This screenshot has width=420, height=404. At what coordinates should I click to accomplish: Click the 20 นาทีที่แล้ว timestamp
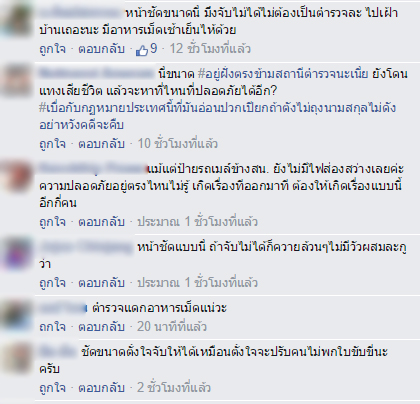point(172,326)
